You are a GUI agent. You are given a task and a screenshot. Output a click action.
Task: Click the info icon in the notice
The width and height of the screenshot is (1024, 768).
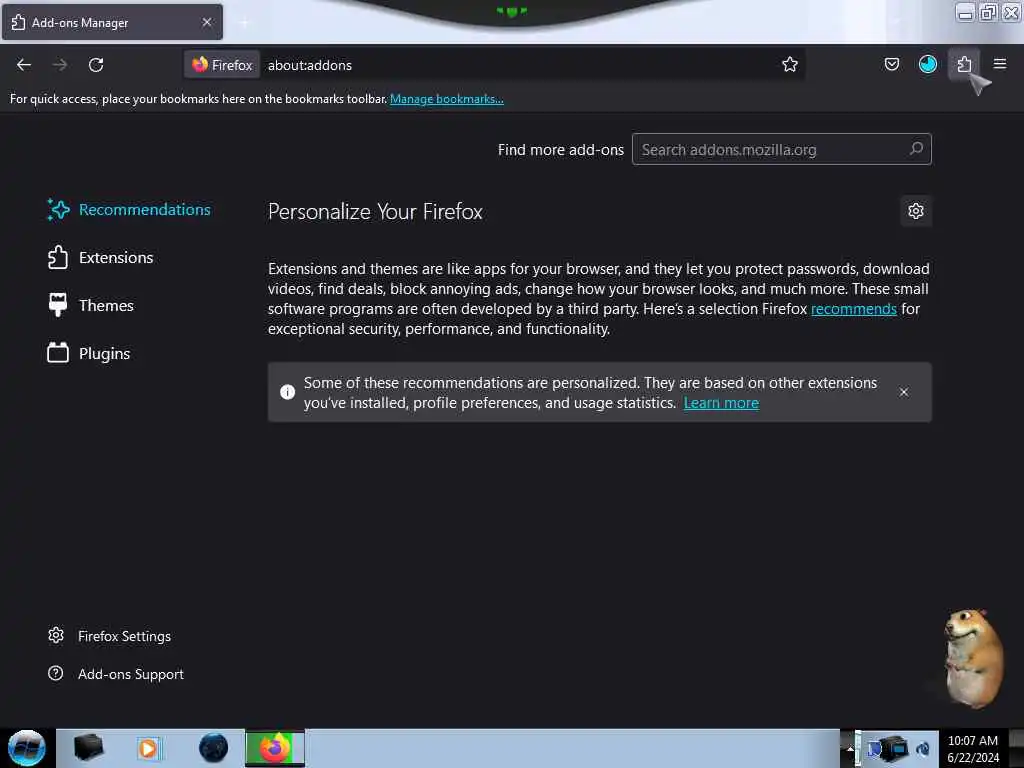pos(287,392)
